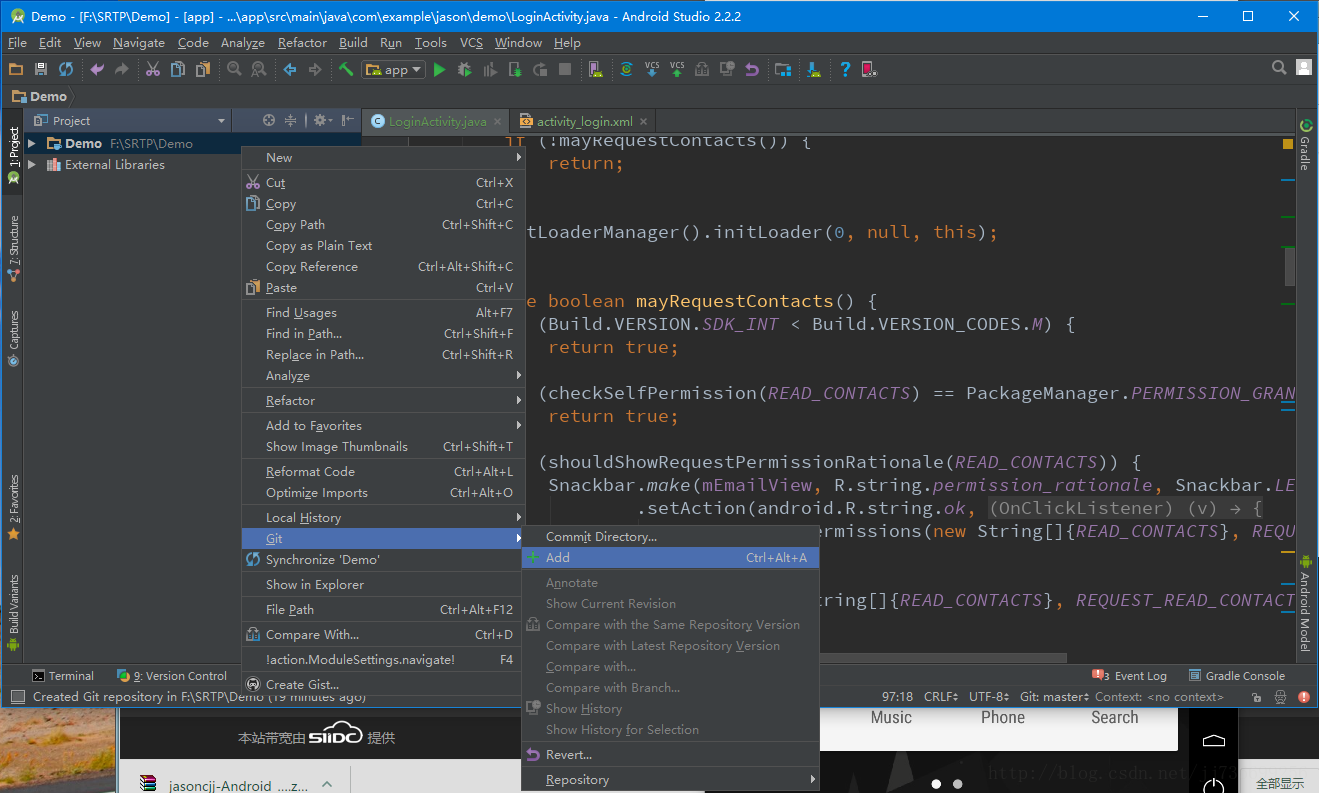The height and width of the screenshot is (793, 1319).
Task: Expand the External Libraries tree node
Action: click(x=32, y=165)
